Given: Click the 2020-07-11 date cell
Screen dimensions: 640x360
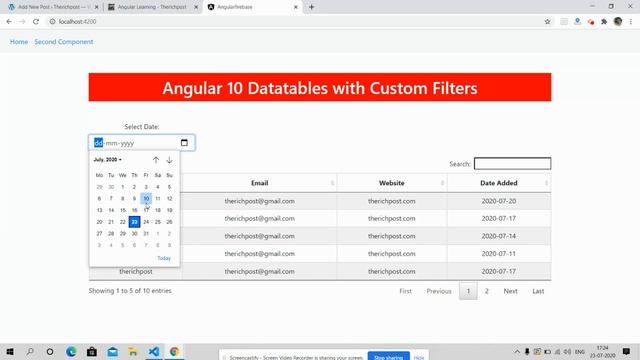Looking at the screenshot, I should pos(499,253).
